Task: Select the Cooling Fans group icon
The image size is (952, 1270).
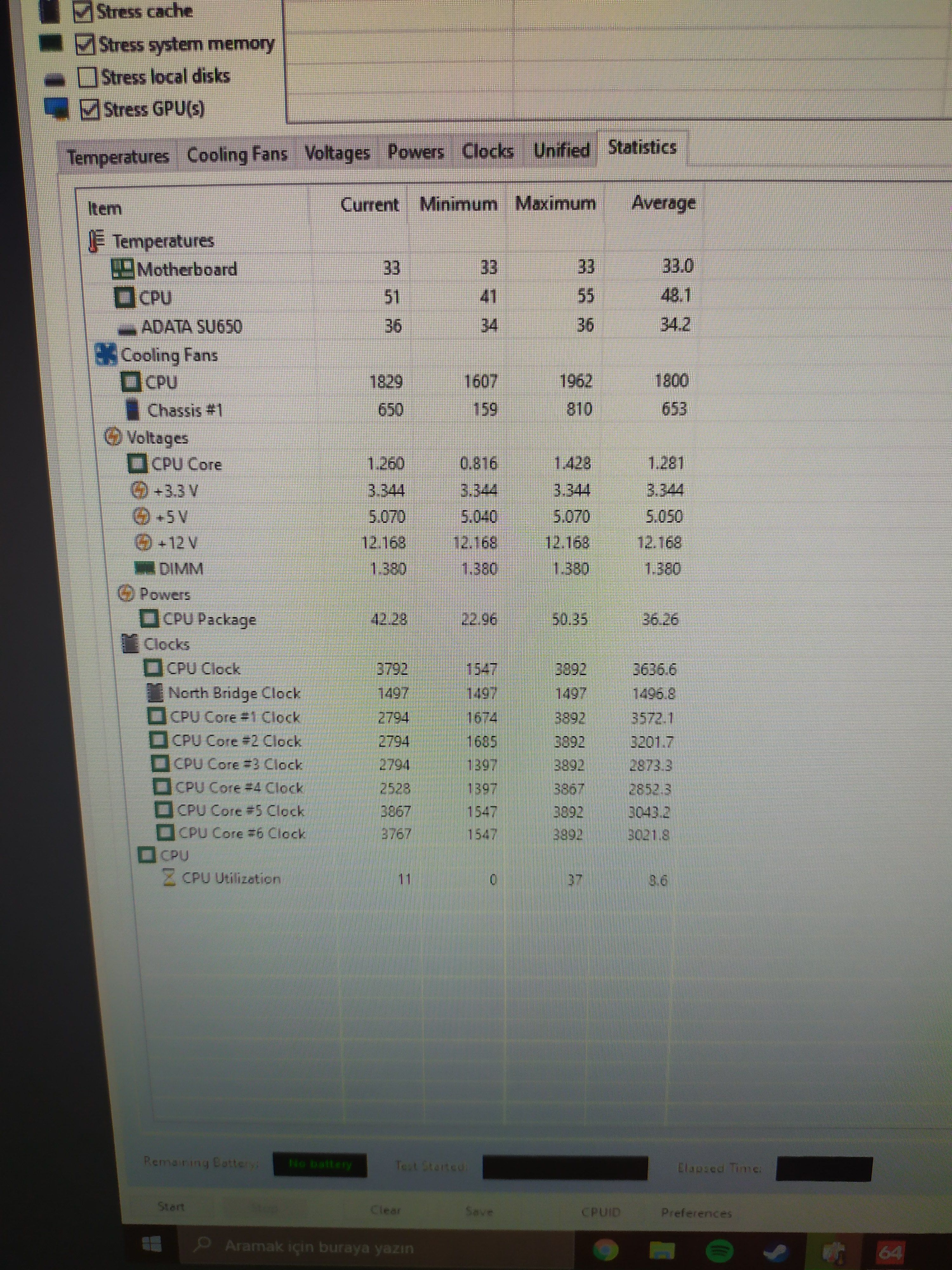Action: (106, 354)
